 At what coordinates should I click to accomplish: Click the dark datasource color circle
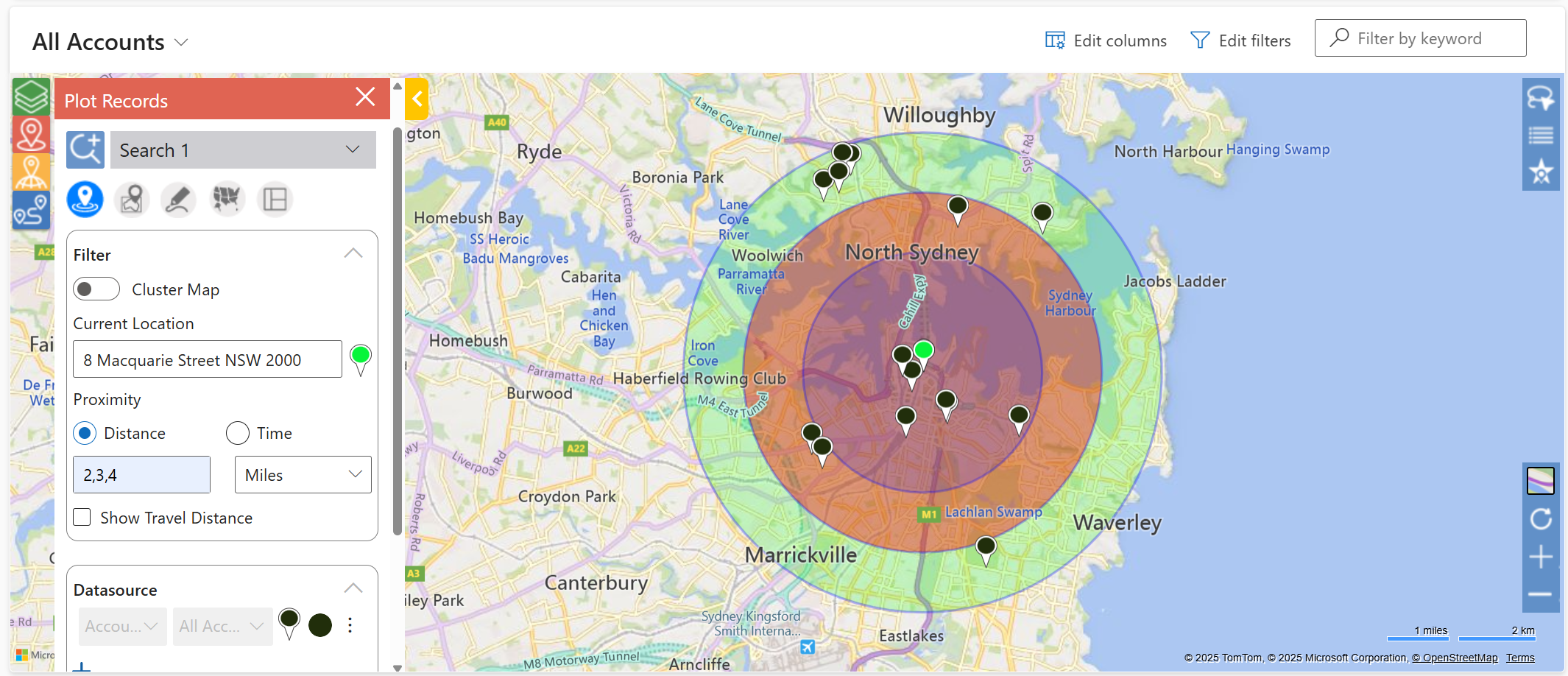point(320,625)
